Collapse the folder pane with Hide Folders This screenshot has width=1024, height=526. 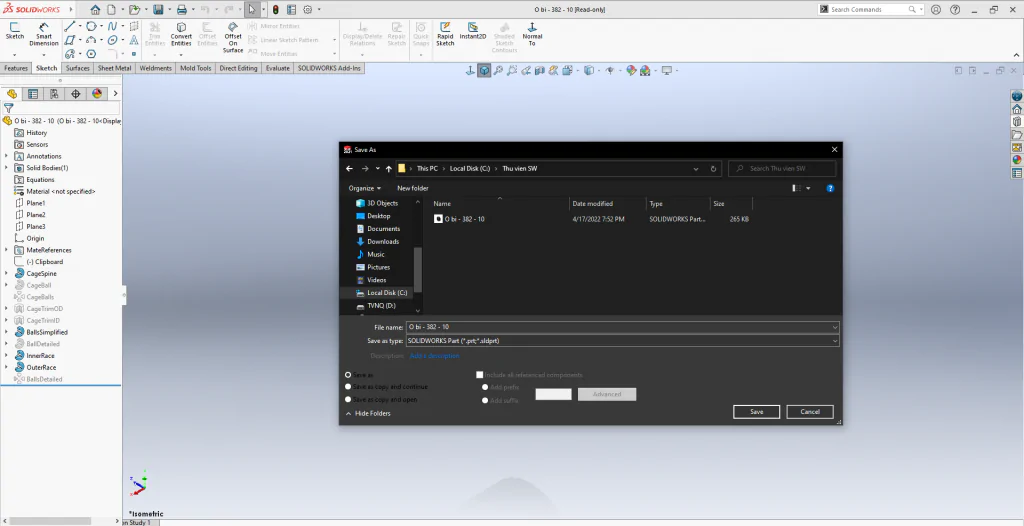(x=368, y=414)
